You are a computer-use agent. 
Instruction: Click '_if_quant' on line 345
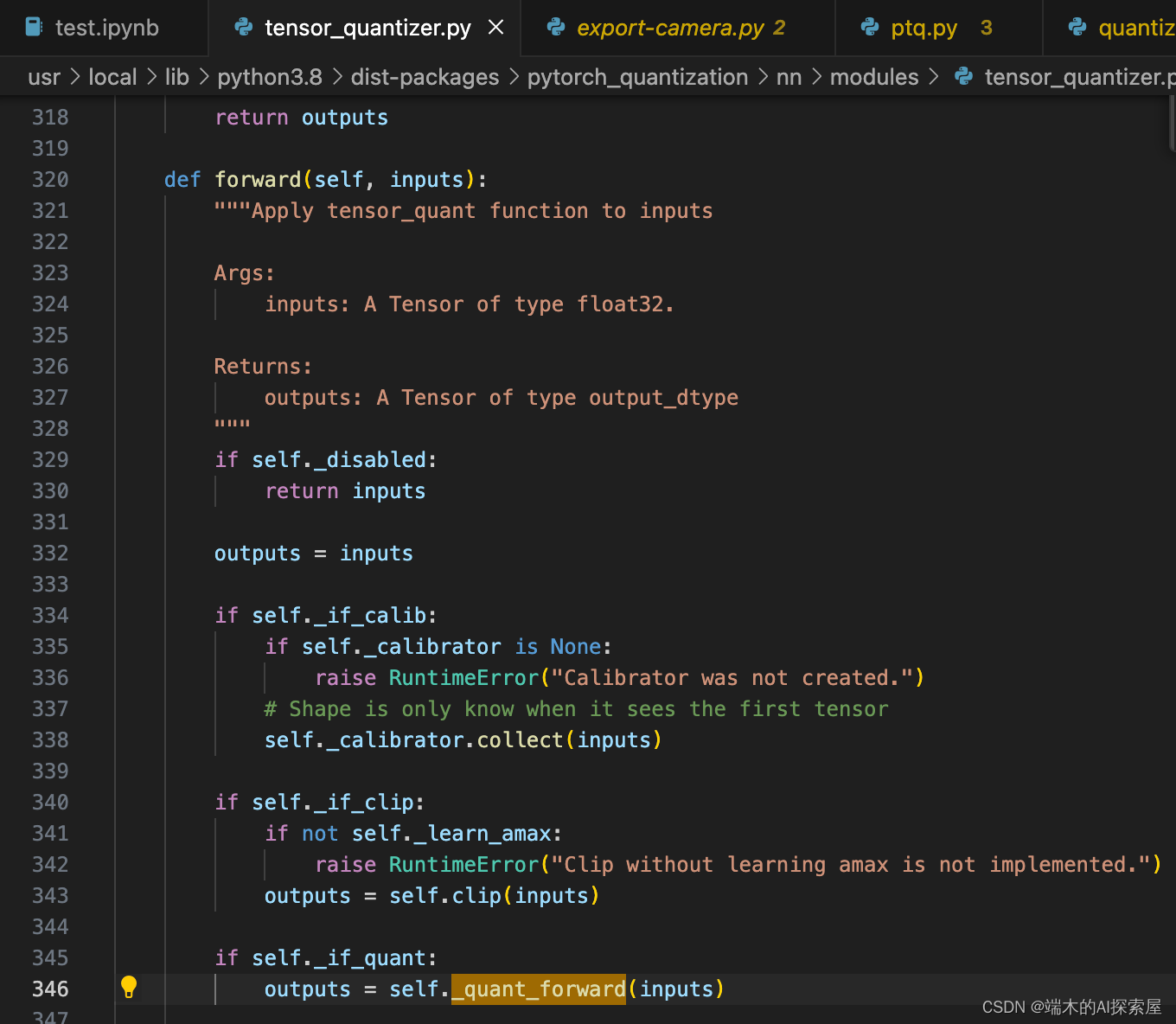(370, 957)
